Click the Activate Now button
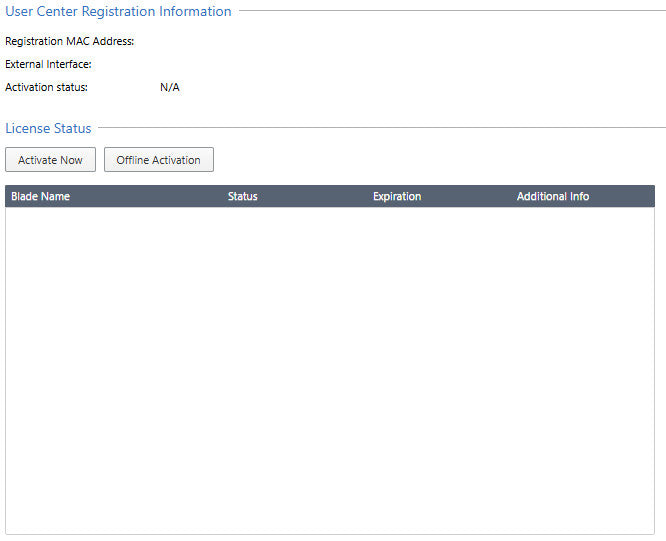The width and height of the screenshot is (666, 541). [50, 160]
